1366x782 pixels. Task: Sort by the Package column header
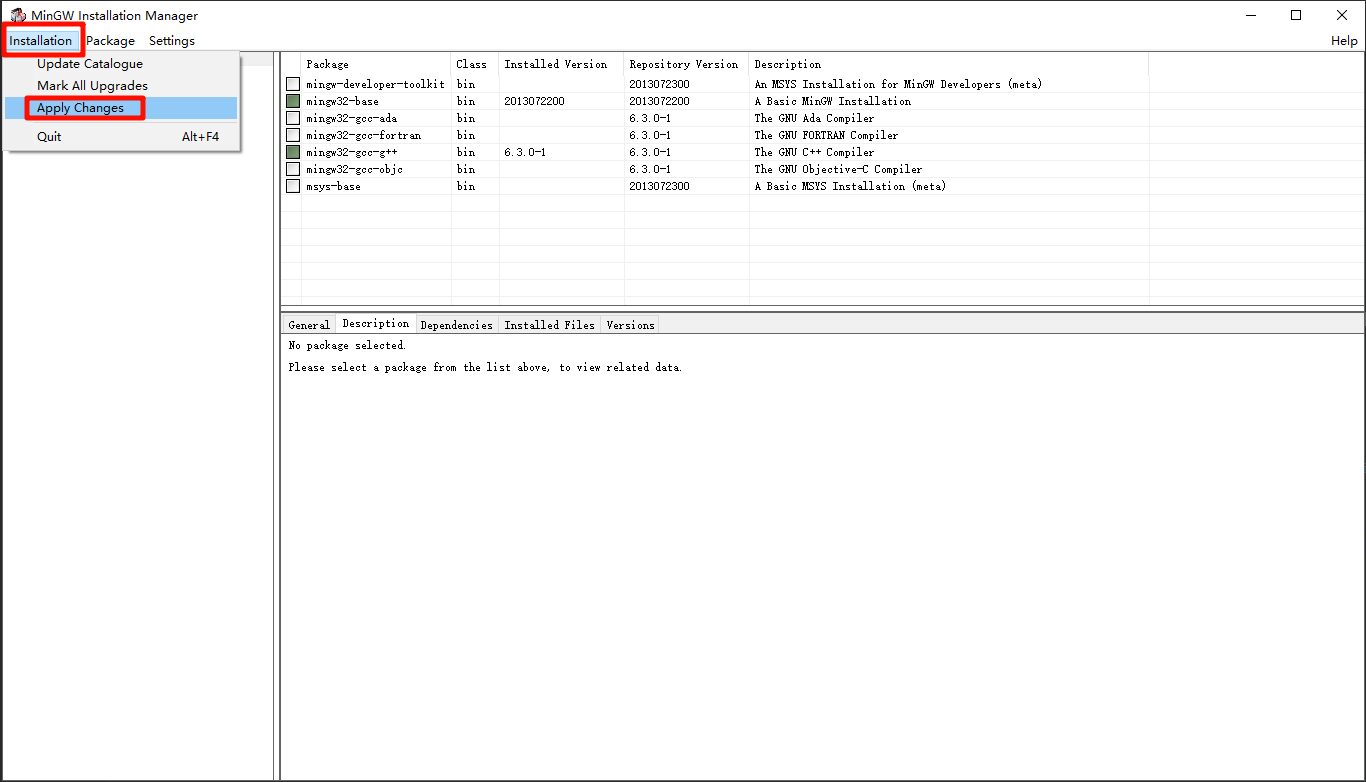click(x=376, y=64)
